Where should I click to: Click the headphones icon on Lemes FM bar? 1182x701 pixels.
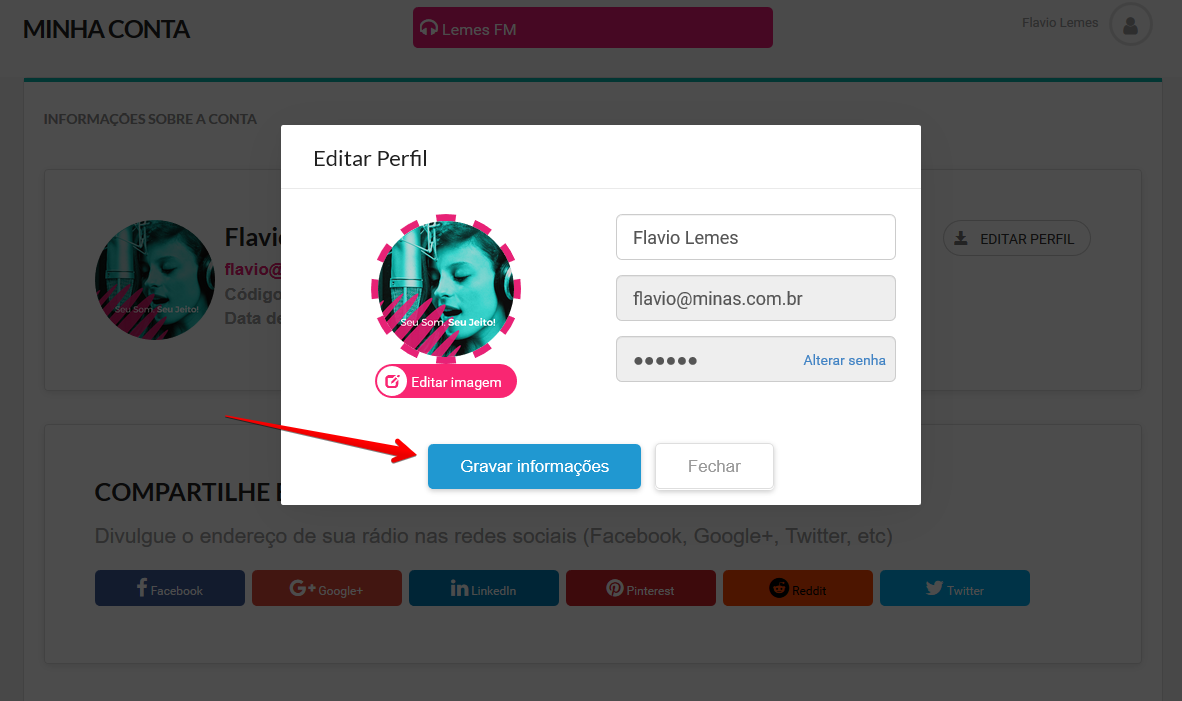[x=429, y=28]
